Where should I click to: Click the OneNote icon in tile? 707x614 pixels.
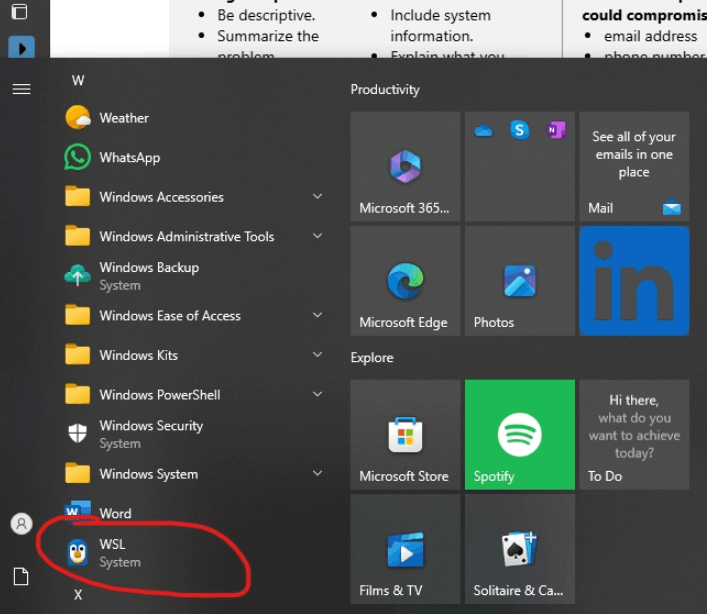click(x=556, y=131)
